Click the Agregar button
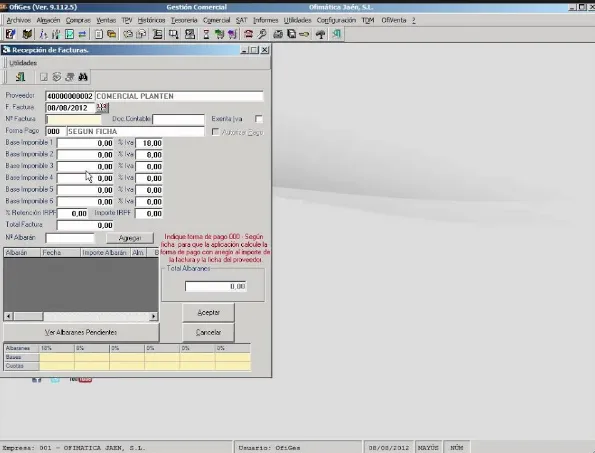 pos(130,238)
